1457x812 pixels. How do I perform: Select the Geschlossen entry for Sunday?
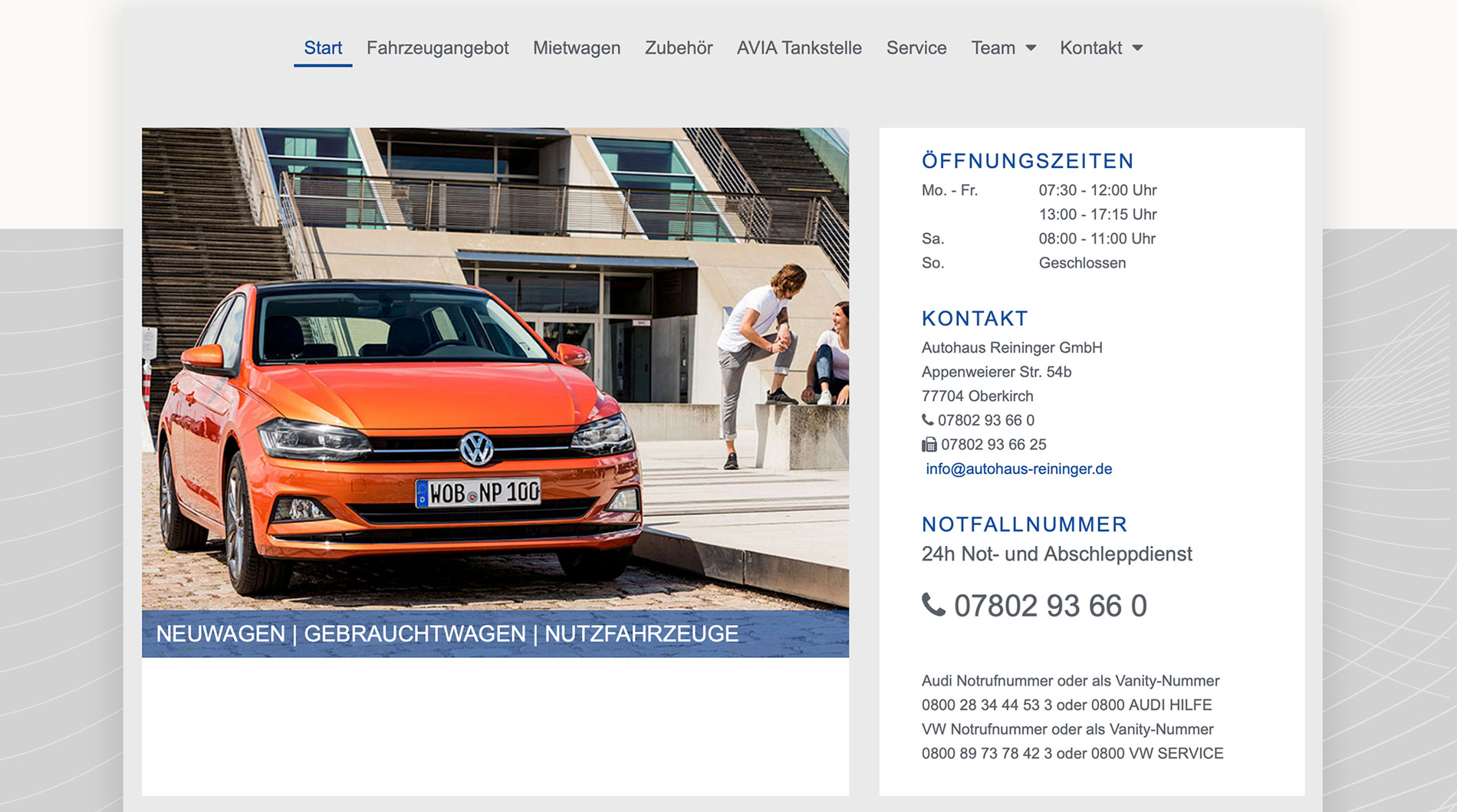(x=1082, y=263)
